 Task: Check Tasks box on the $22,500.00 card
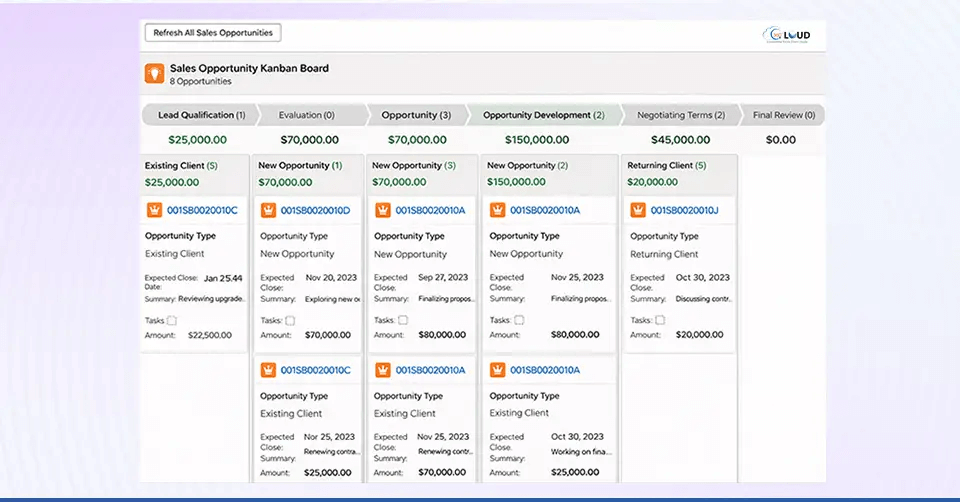(172, 320)
